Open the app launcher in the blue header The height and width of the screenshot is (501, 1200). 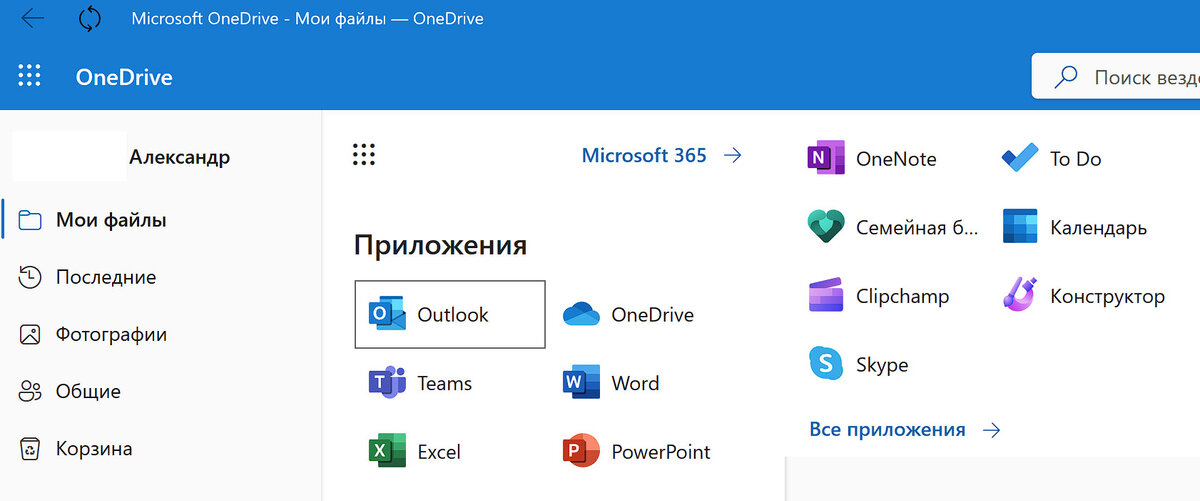click(30, 76)
